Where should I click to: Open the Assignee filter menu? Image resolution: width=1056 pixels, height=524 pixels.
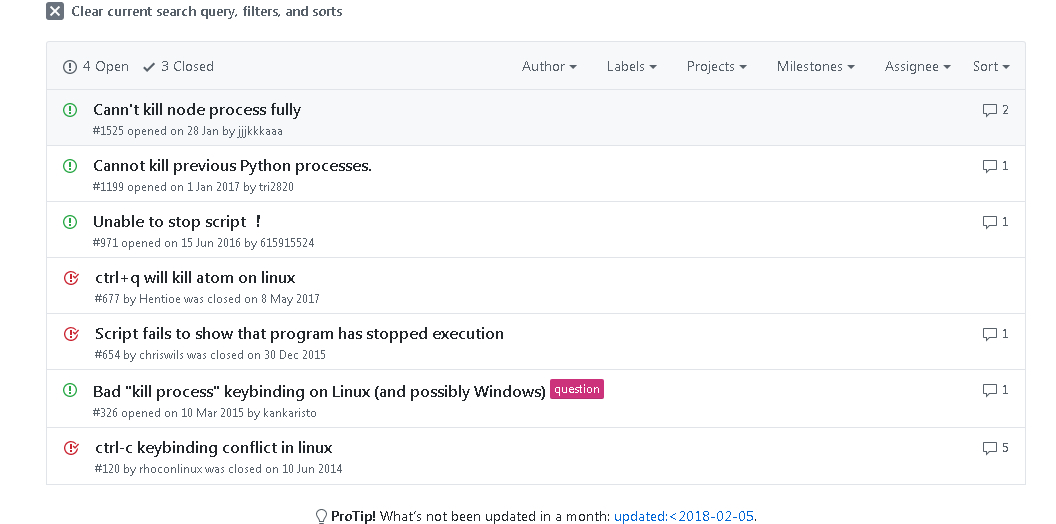(x=918, y=66)
